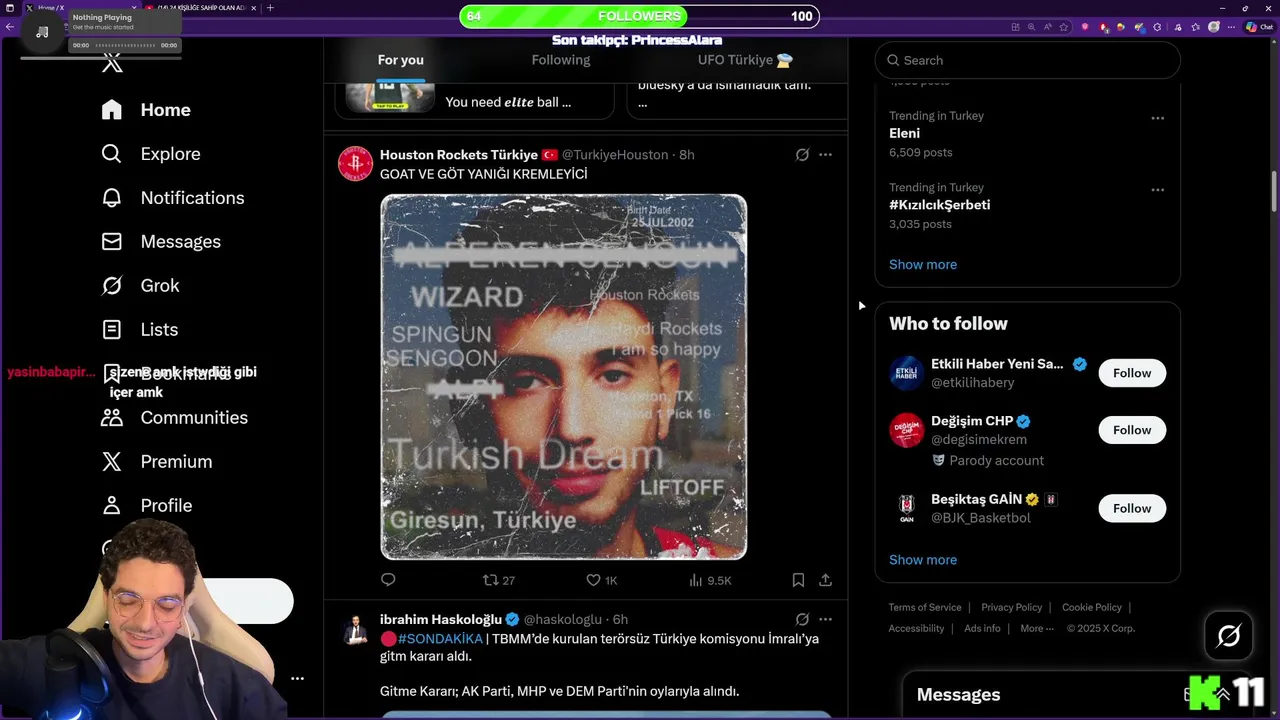Open the Copilot Chat button
The width and height of the screenshot is (1280, 720).
1259,27
